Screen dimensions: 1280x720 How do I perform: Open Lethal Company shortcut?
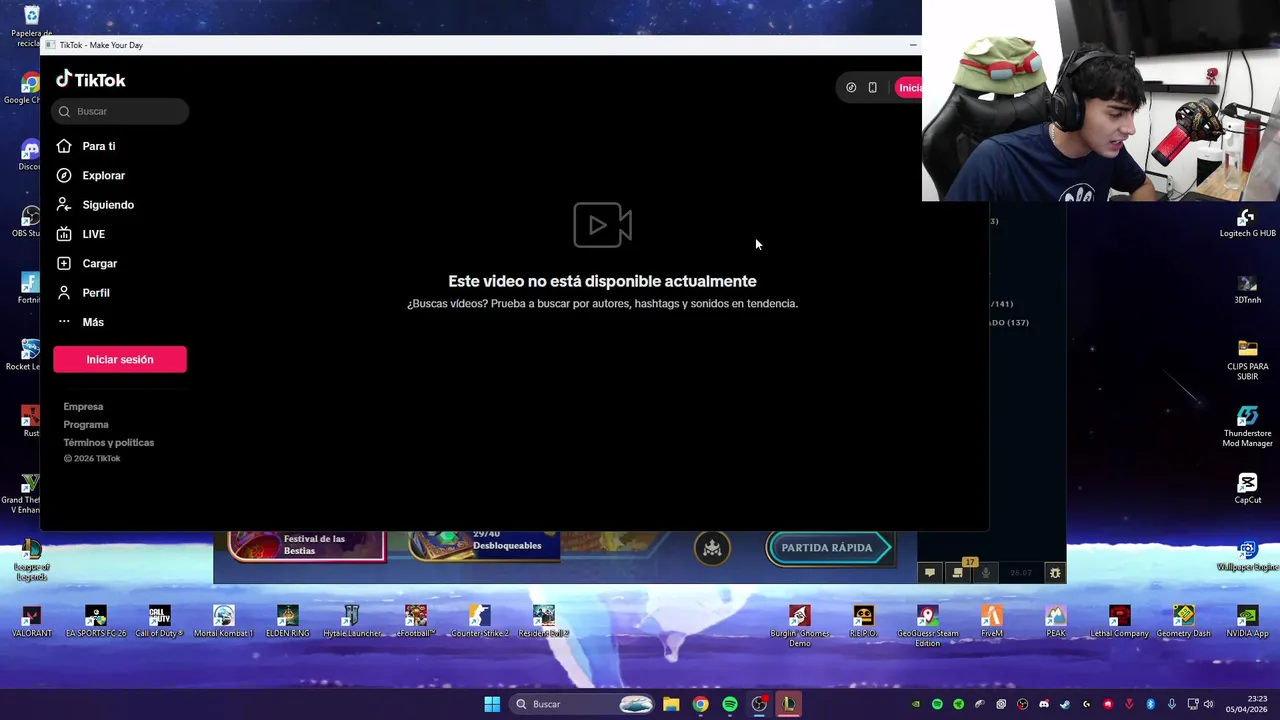(1120, 621)
